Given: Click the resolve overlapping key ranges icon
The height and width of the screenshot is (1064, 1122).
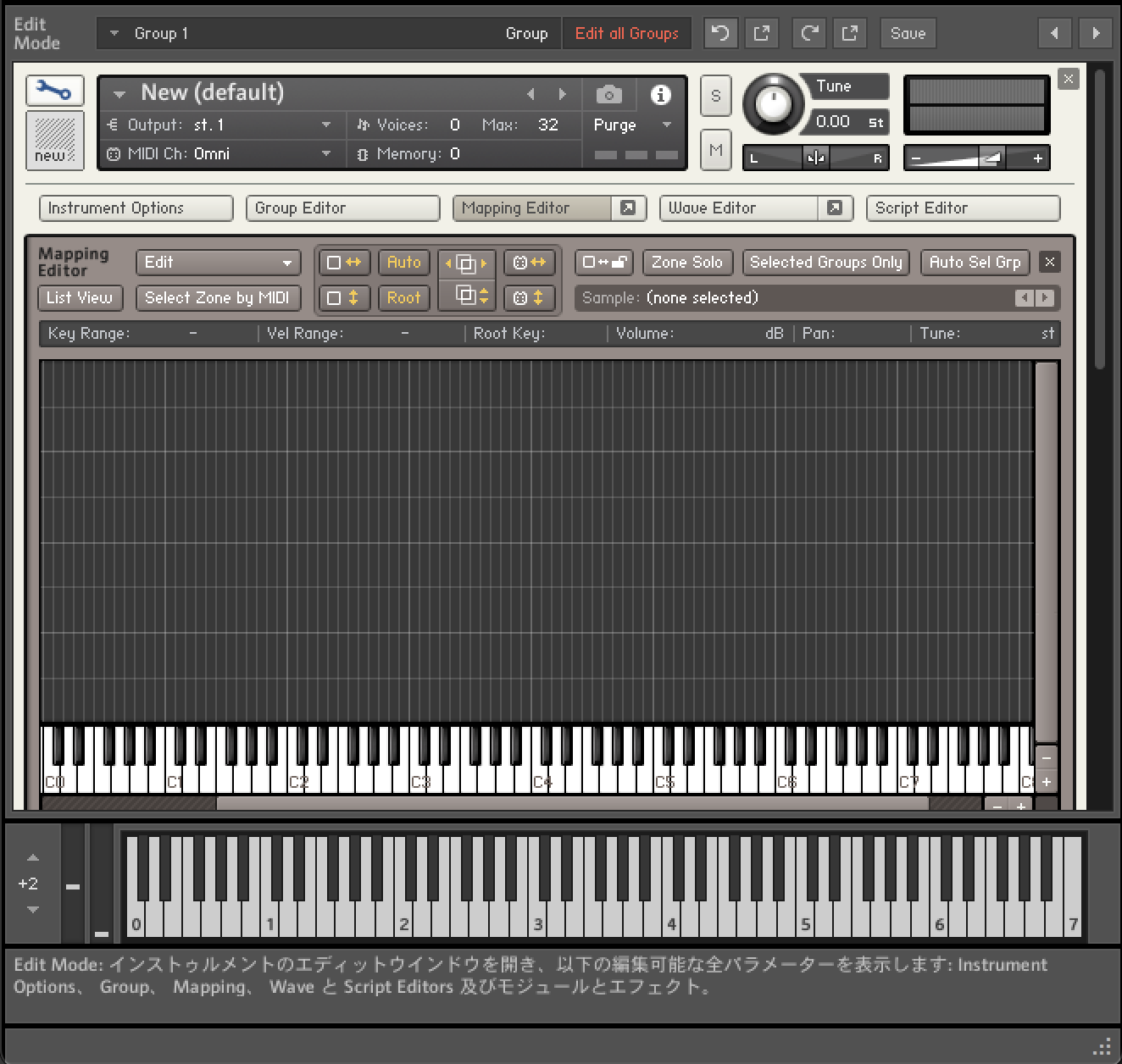Looking at the screenshot, I should coord(466,263).
